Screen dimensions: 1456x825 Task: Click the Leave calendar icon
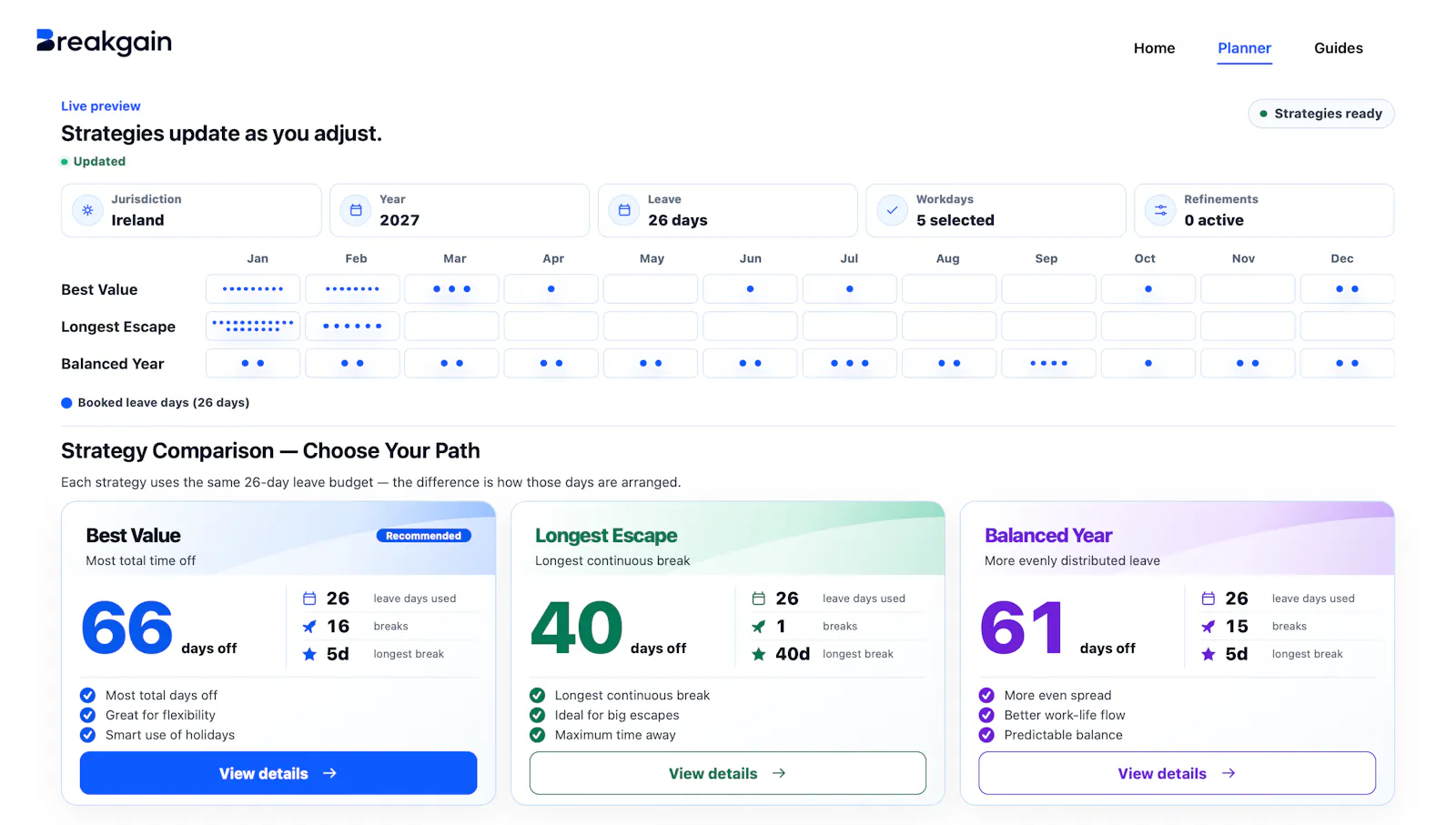coord(624,210)
